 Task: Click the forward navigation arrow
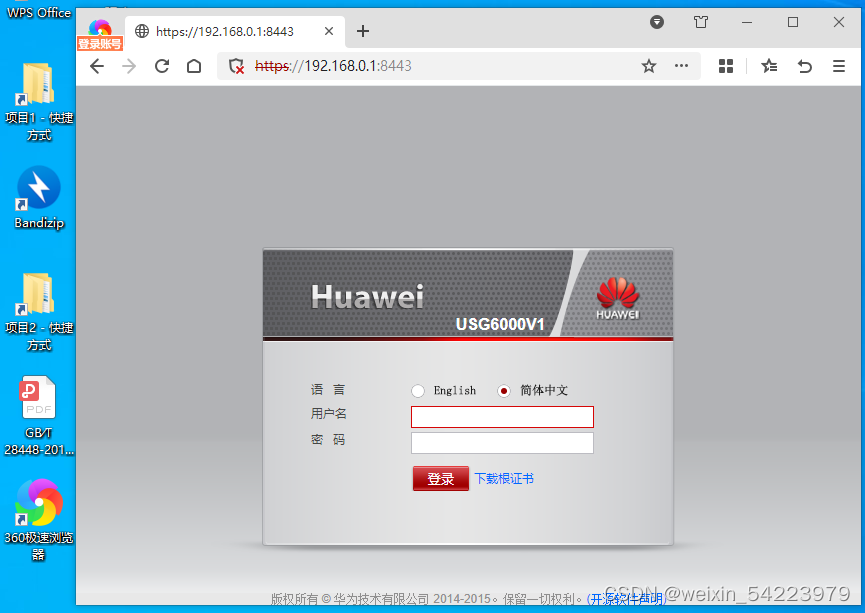pyautogui.click(x=129, y=66)
